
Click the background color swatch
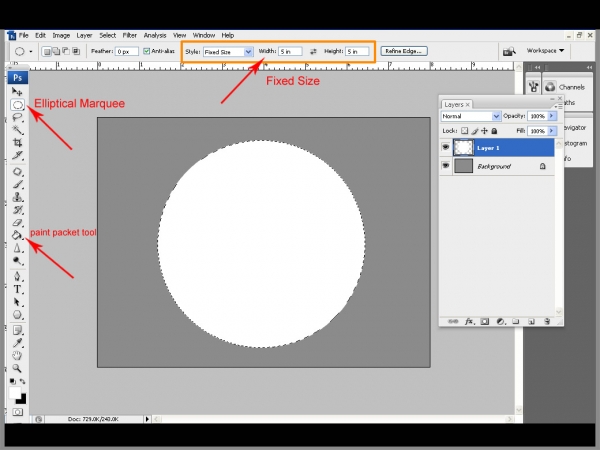[x=23, y=401]
